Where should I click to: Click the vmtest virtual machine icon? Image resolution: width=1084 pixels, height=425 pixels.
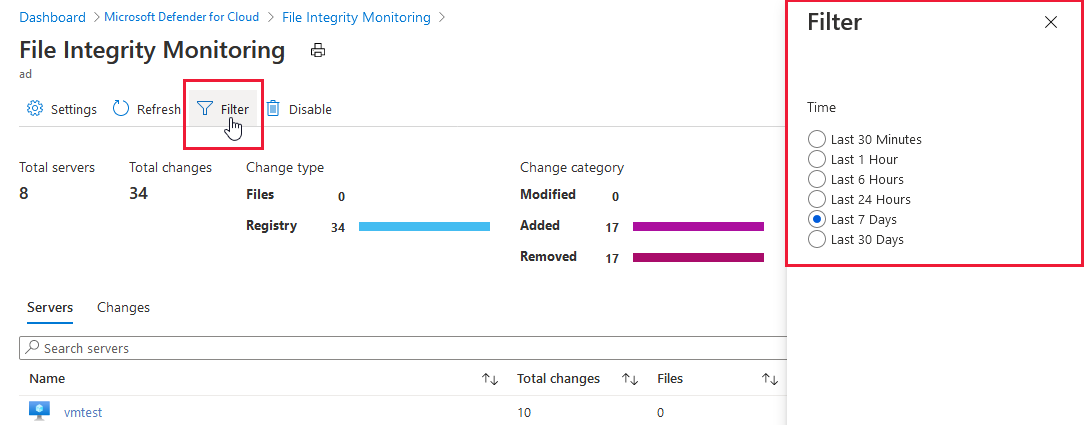[x=39, y=411]
